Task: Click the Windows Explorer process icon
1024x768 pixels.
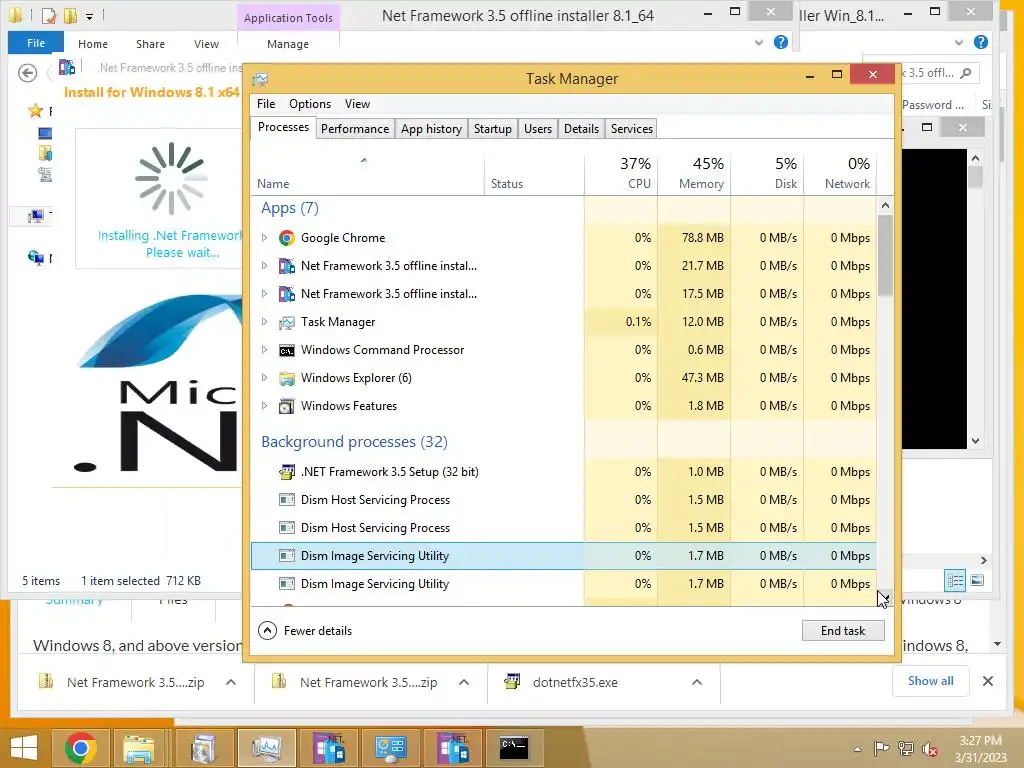Action: pos(286,378)
